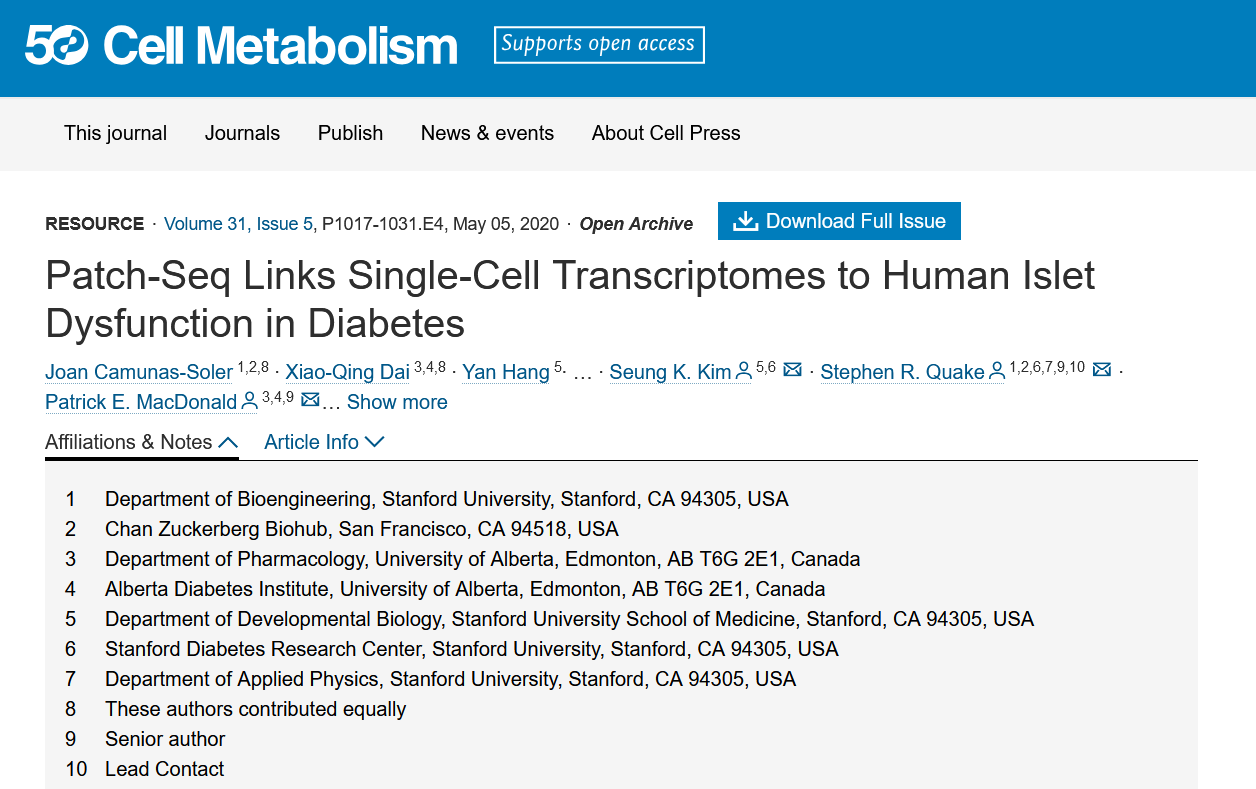Collapse the Affiliations & Notes section
The image size is (1256, 789).
[x=141, y=442]
